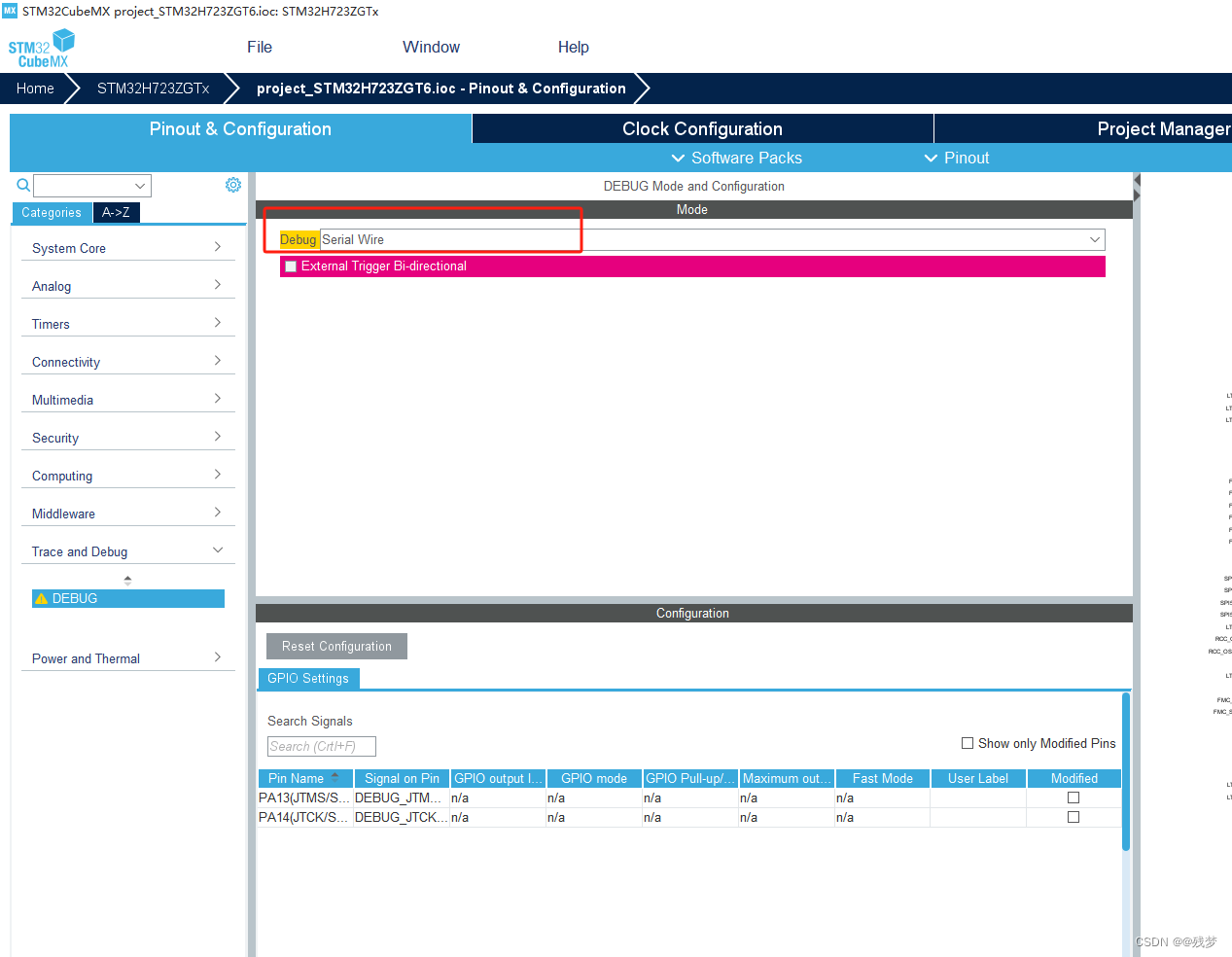Click the STM32H723ZGTx breadcrumb
1232x957 pixels.
(x=154, y=89)
